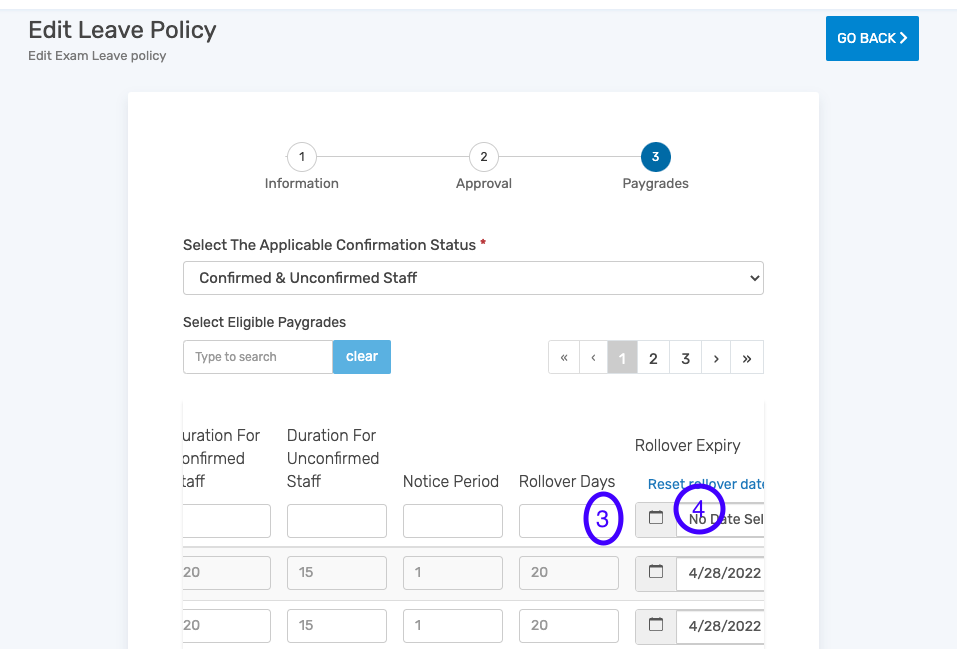Open calendar icon beside No Date Selected
Screen dimensions: 957x649
pos(655,520)
